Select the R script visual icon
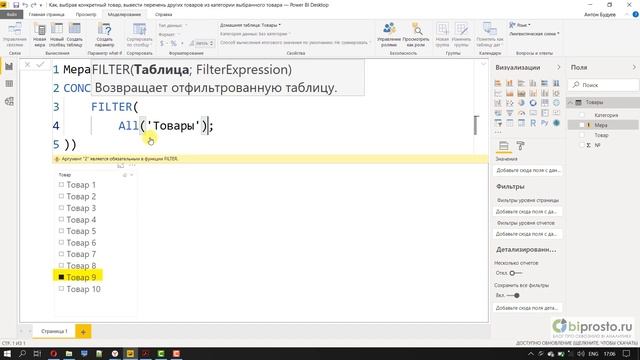The width and height of the screenshot is (640, 360). 533,123
